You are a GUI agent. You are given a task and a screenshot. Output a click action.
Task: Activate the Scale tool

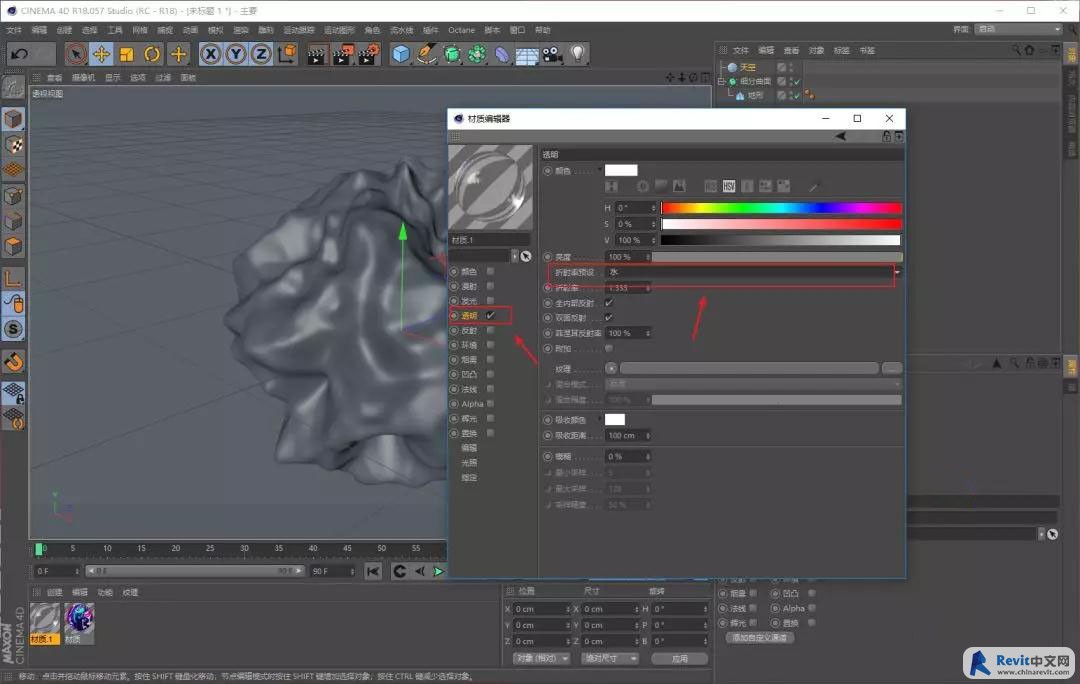pos(127,54)
